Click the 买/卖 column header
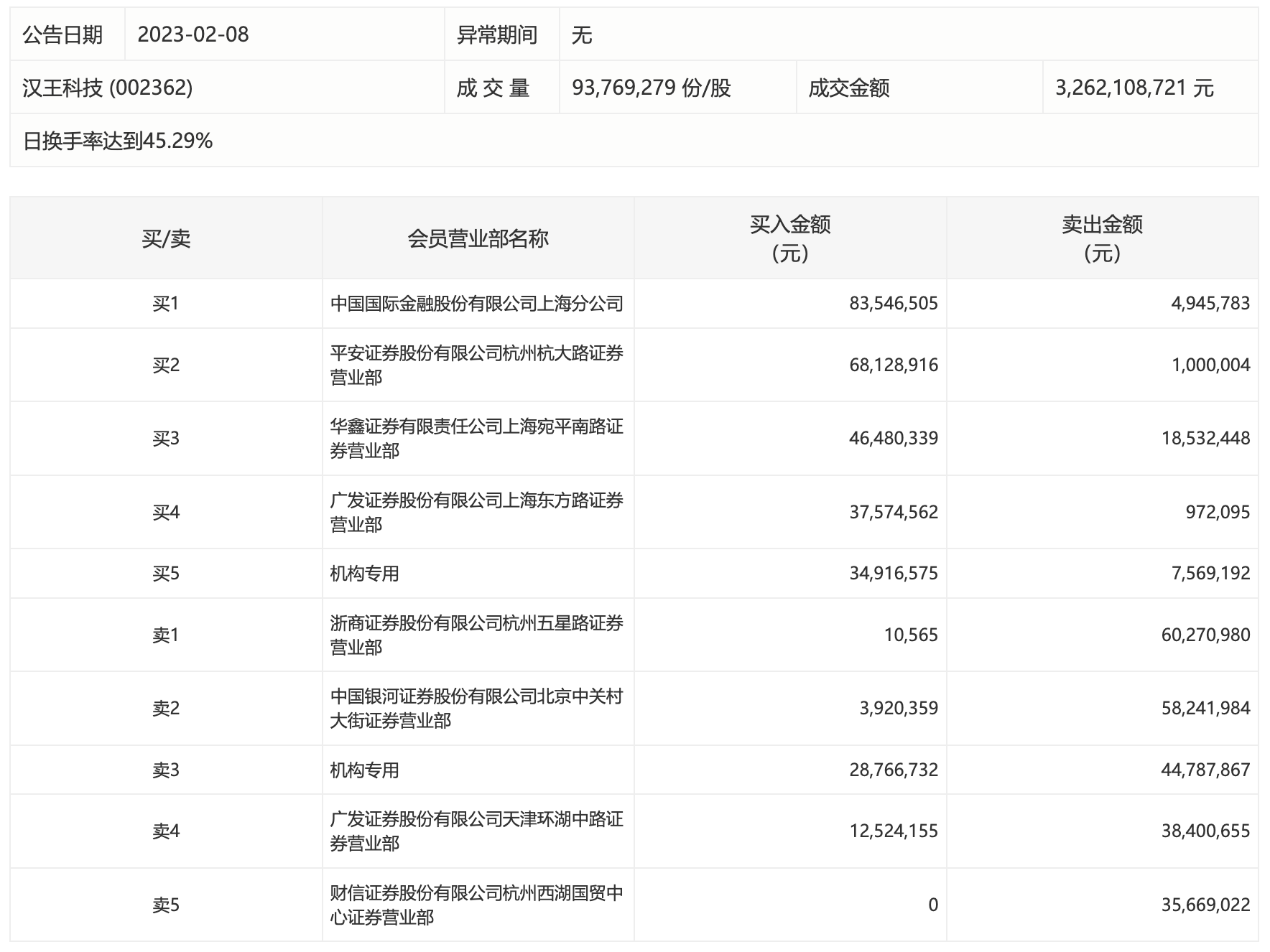 tap(166, 238)
